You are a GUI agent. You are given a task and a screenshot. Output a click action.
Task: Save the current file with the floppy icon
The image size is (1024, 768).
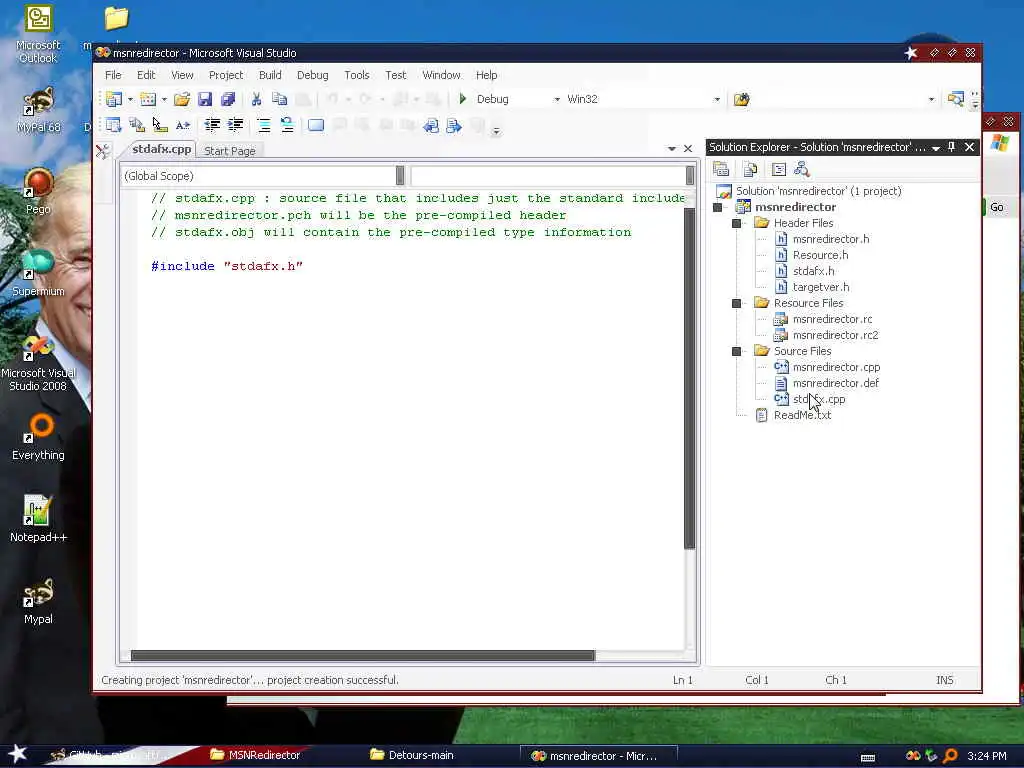[205, 99]
